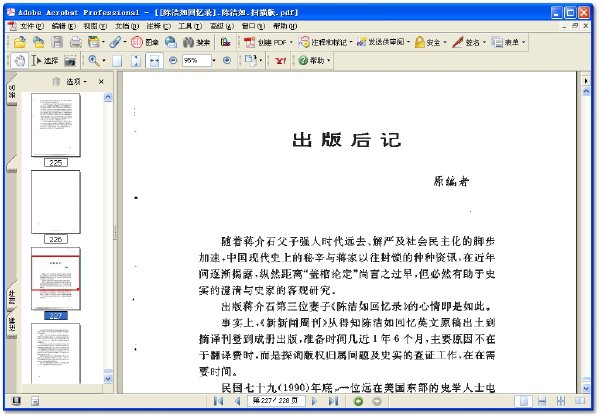Go to previous page button
The height and width of the screenshot is (417, 600).
click(x=237, y=401)
